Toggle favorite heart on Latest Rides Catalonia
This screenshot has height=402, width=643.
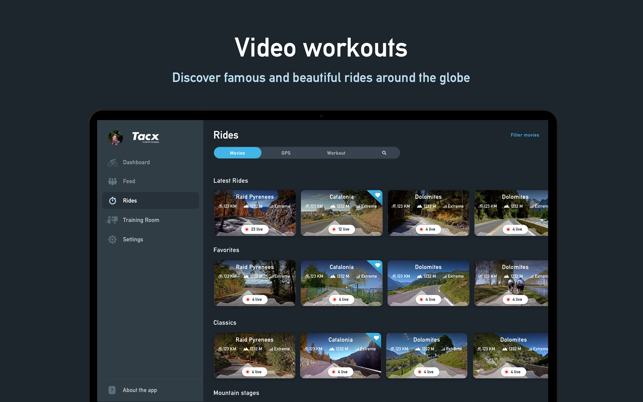coord(377,195)
